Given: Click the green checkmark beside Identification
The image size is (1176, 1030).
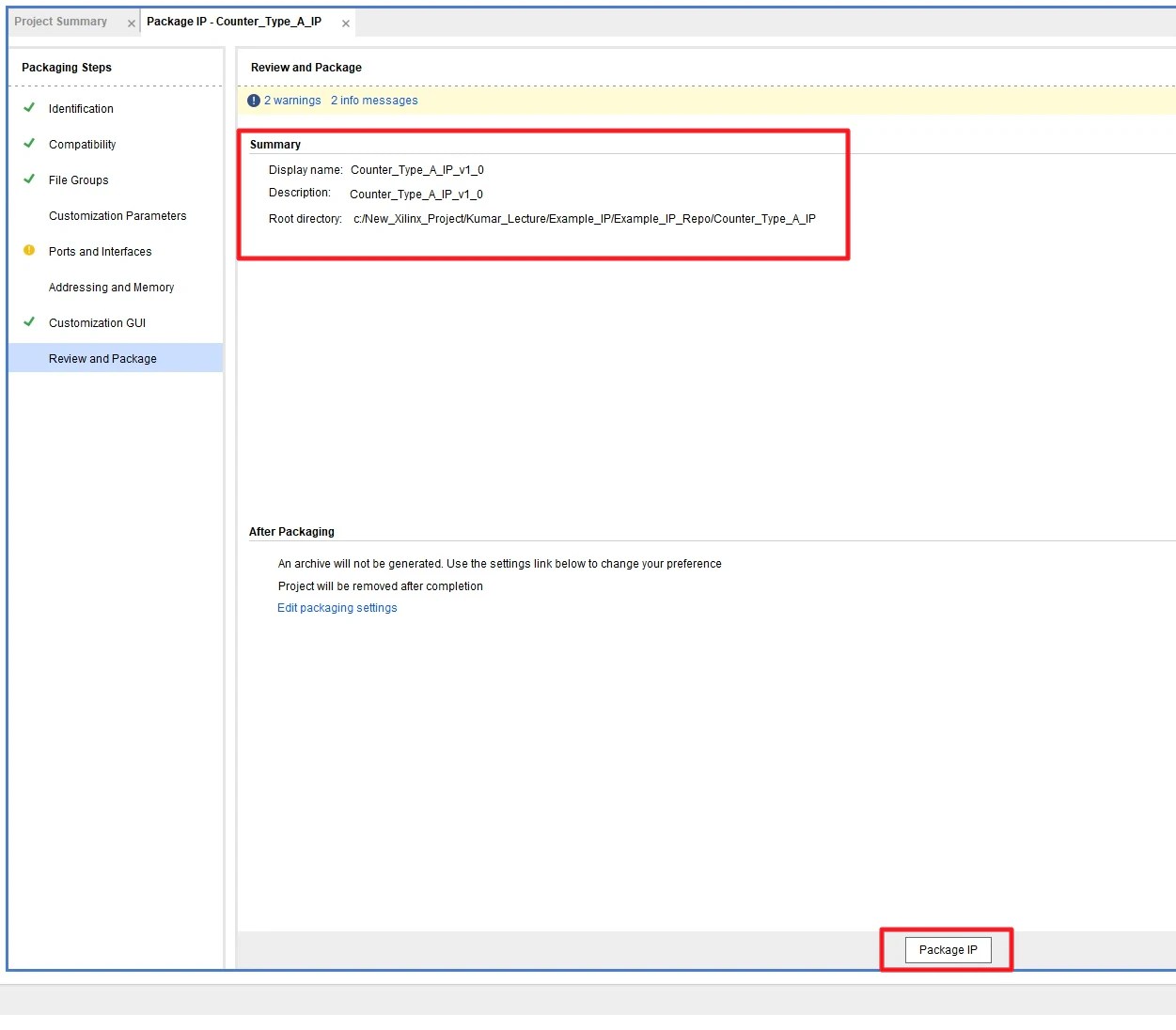Looking at the screenshot, I should click(29, 107).
